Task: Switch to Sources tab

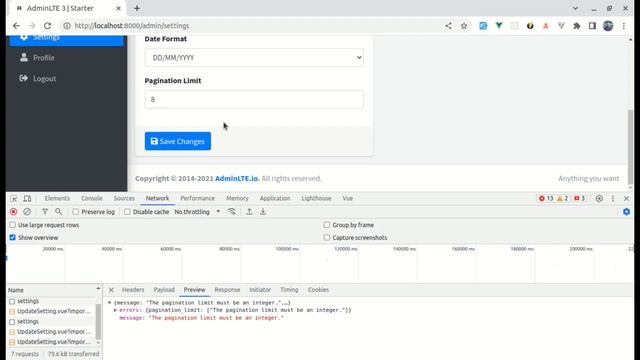Action: [x=124, y=198]
